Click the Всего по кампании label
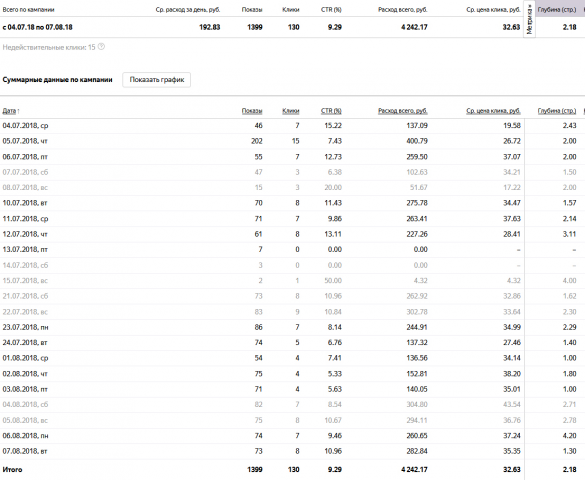The height and width of the screenshot is (480, 585). pyautogui.click(x=28, y=10)
